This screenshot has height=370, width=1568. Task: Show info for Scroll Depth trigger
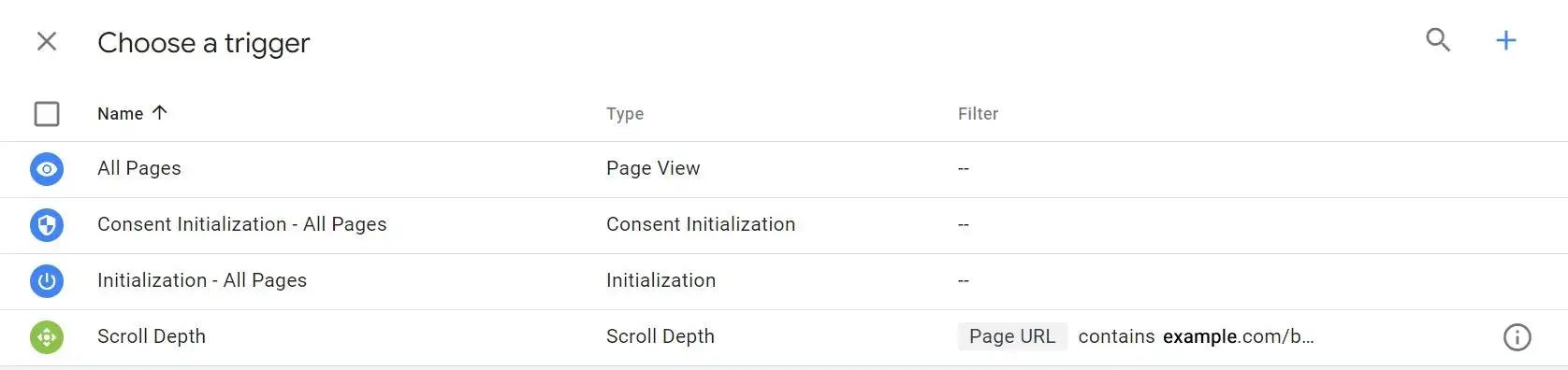1517,337
